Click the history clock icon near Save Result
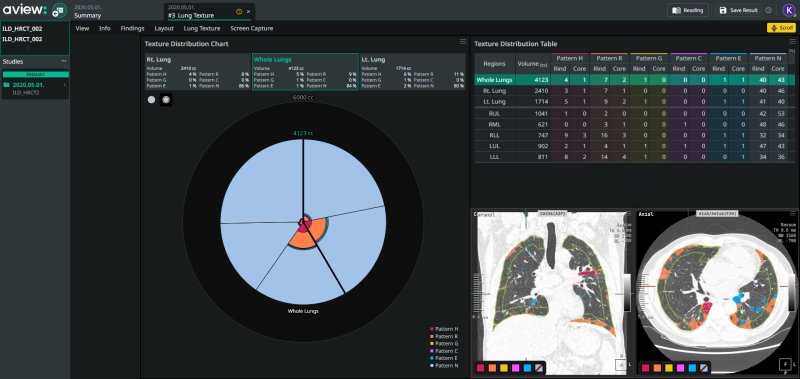The image size is (800, 379). tap(768, 10)
